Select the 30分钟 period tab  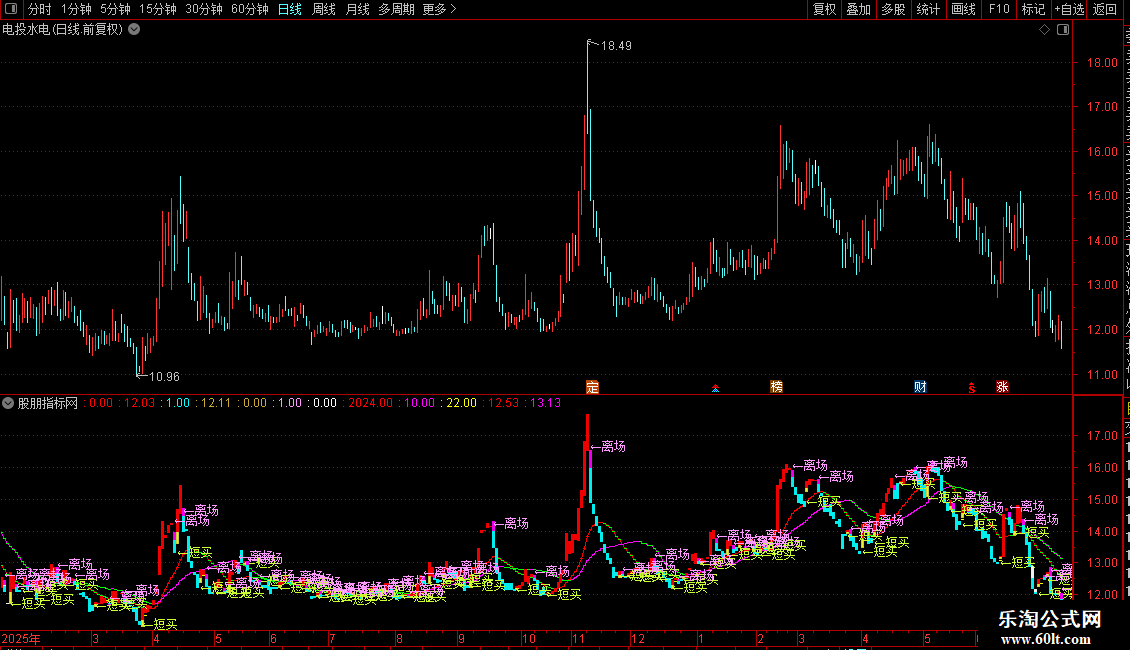204,9
